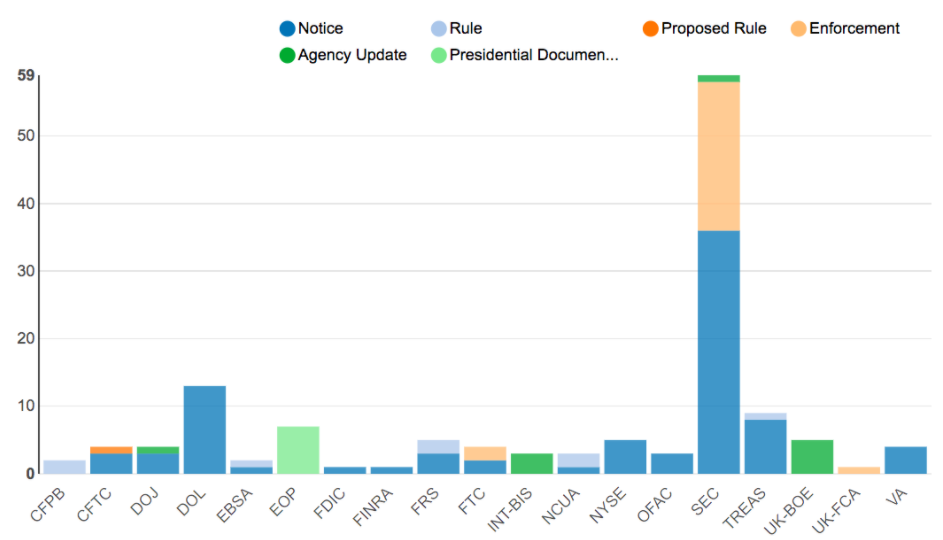Click the OFAC Notice bar
The width and height of the screenshot is (943, 540).
coord(672,464)
